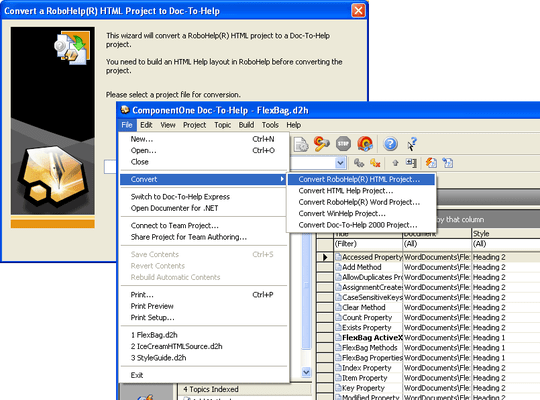Choose New... from the File menu
The image size is (540, 400).
coord(203,139)
